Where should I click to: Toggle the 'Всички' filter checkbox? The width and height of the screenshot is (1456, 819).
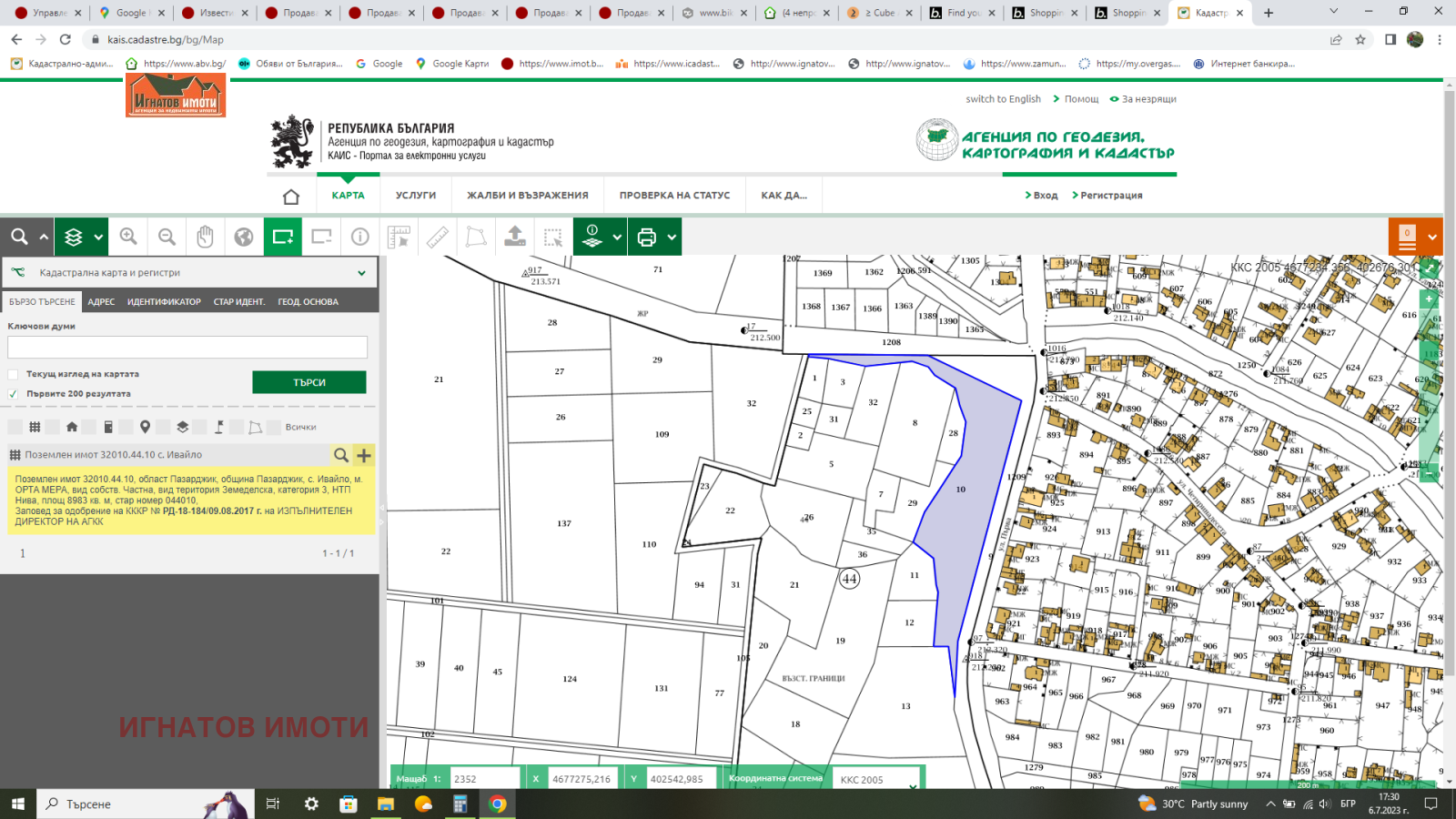[x=274, y=427]
